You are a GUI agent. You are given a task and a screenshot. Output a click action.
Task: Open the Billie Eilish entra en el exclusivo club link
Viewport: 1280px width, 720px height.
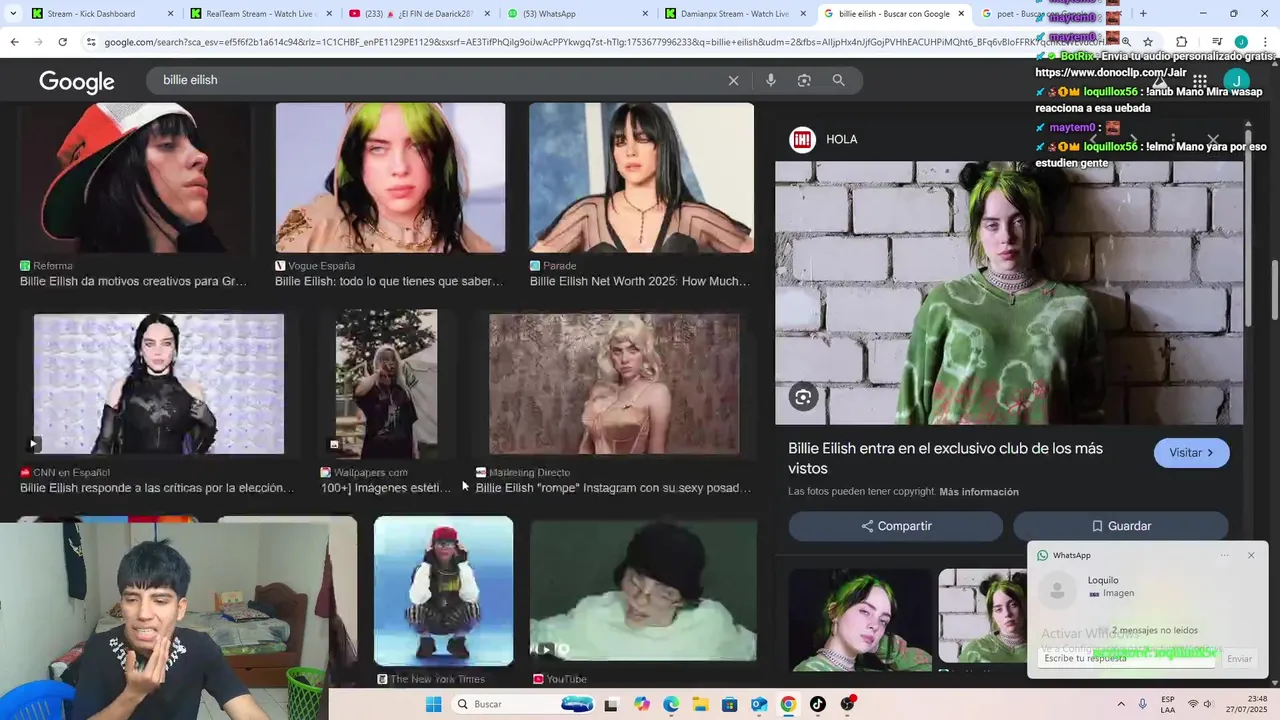[x=945, y=458]
